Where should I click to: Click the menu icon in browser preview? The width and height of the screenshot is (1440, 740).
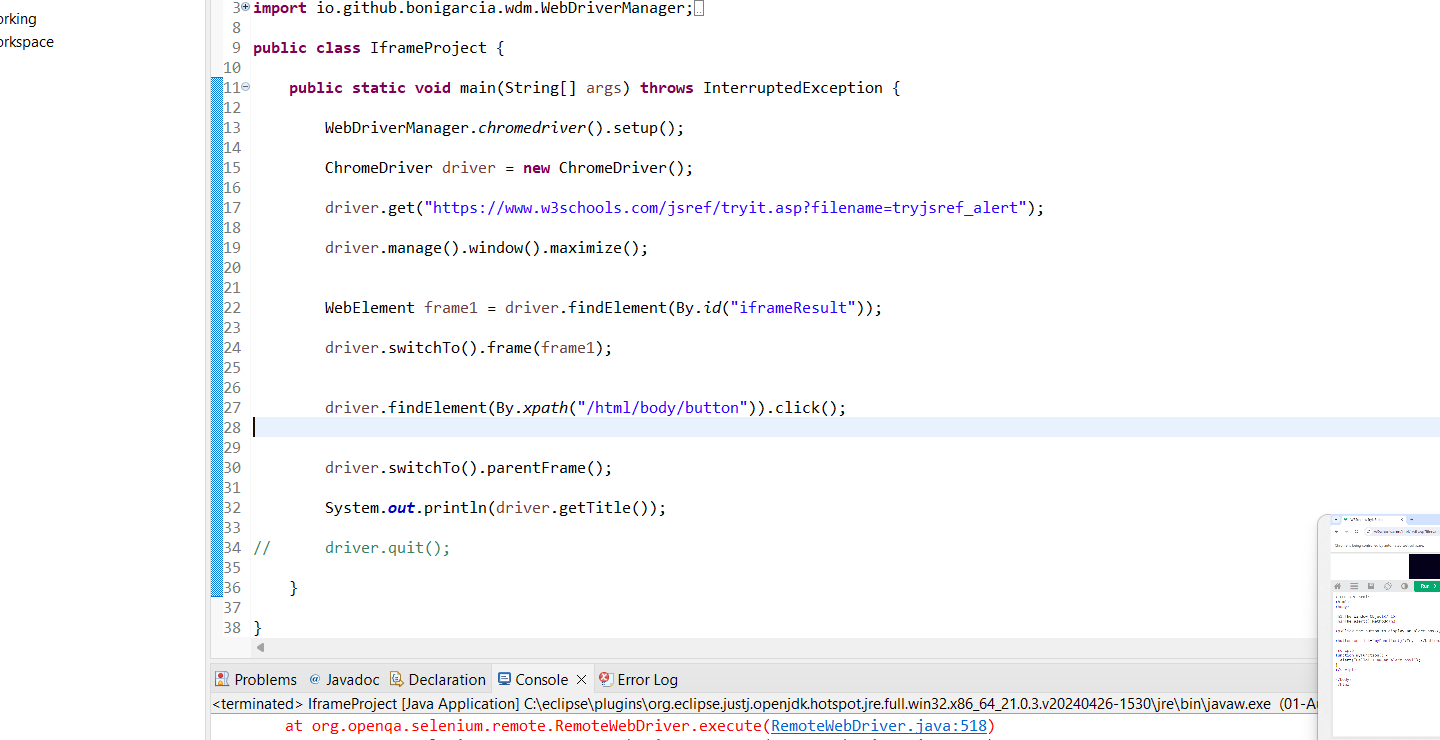[1354, 586]
